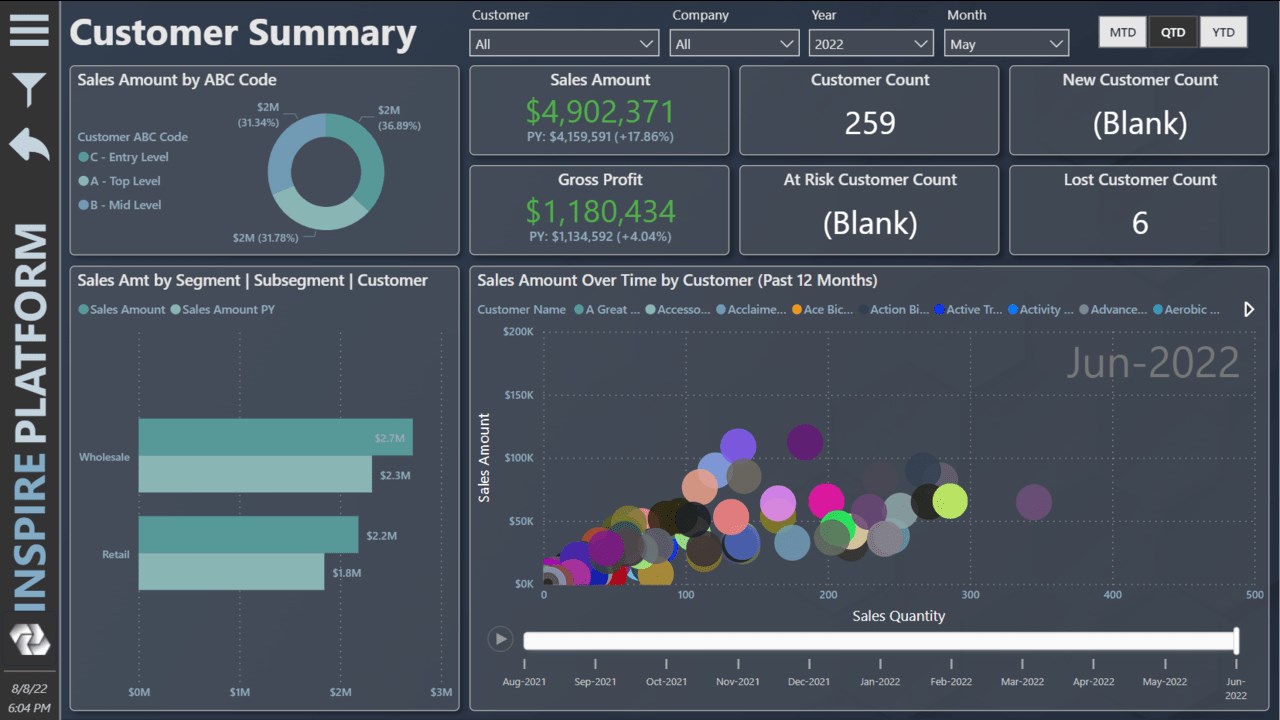This screenshot has height=720, width=1280.
Task: Click the Lost Customer Count card
Action: click(1139, 210)
